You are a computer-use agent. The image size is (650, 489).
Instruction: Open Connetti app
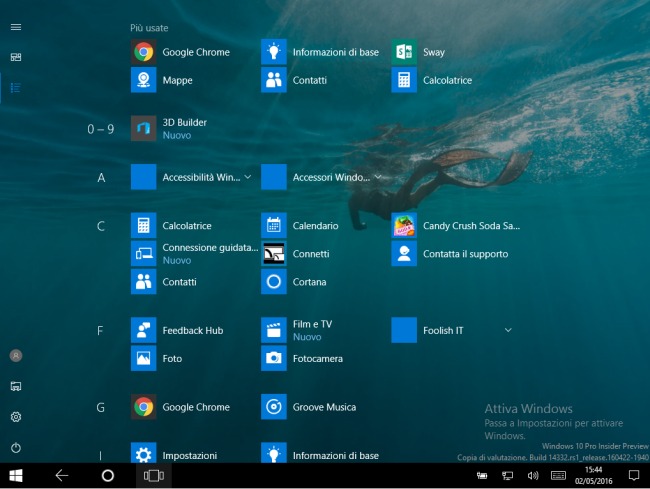click(x=295, y=254)
